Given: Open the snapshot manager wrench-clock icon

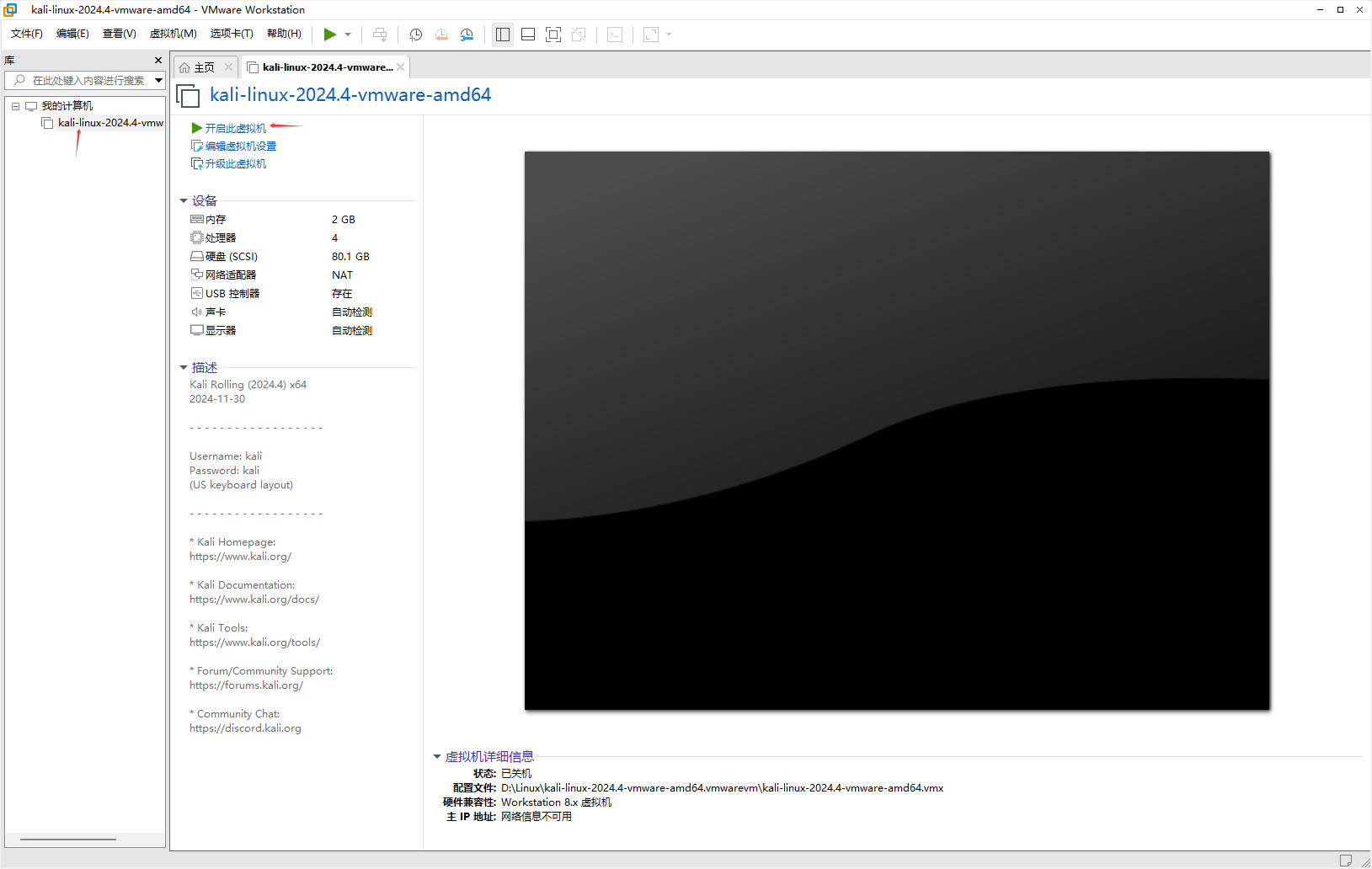Looking at the screenshot, I should (x=467, y=35).
